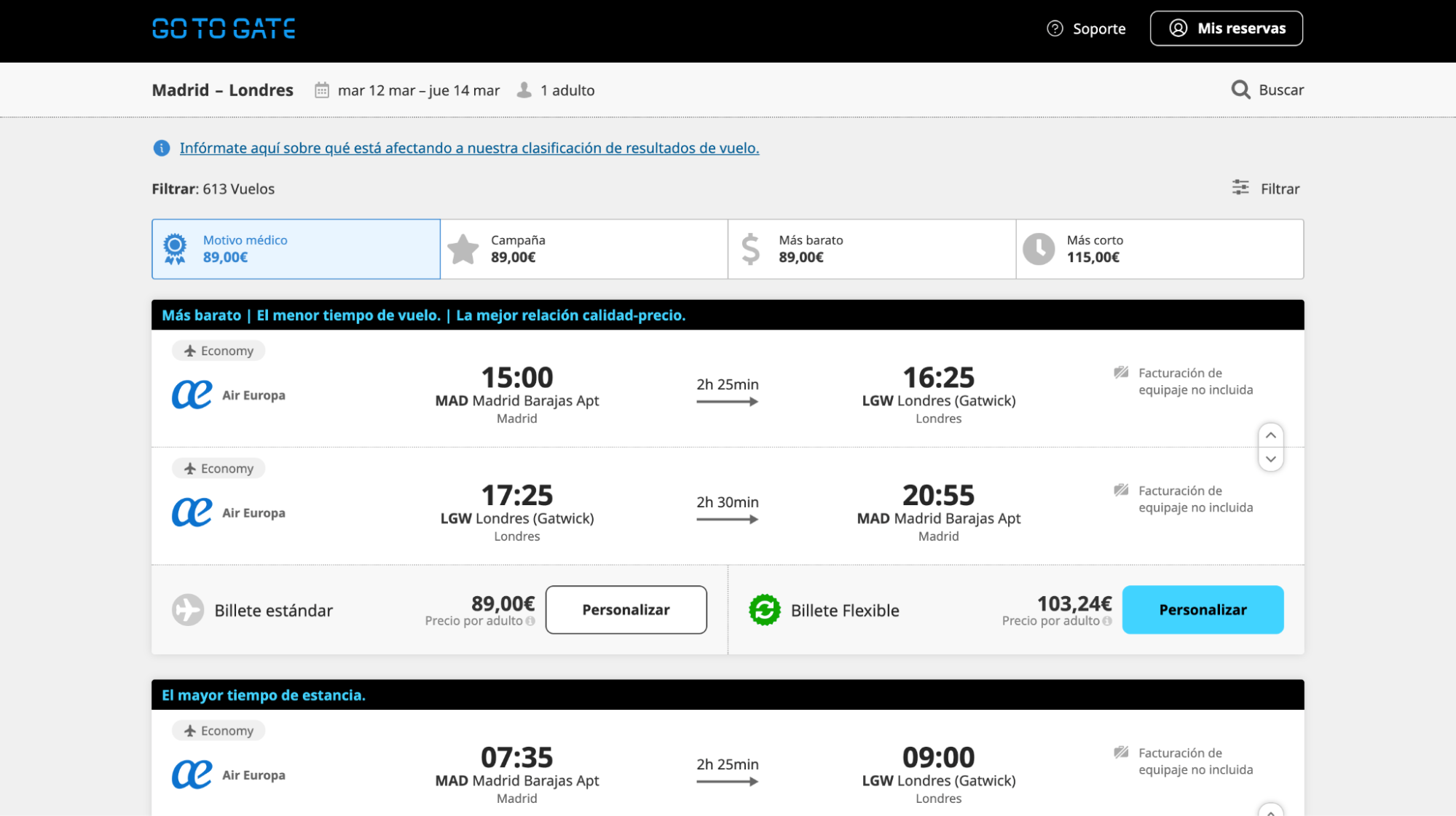Click the Madrid – Londres route title
1456x816 pixels.
222,90
